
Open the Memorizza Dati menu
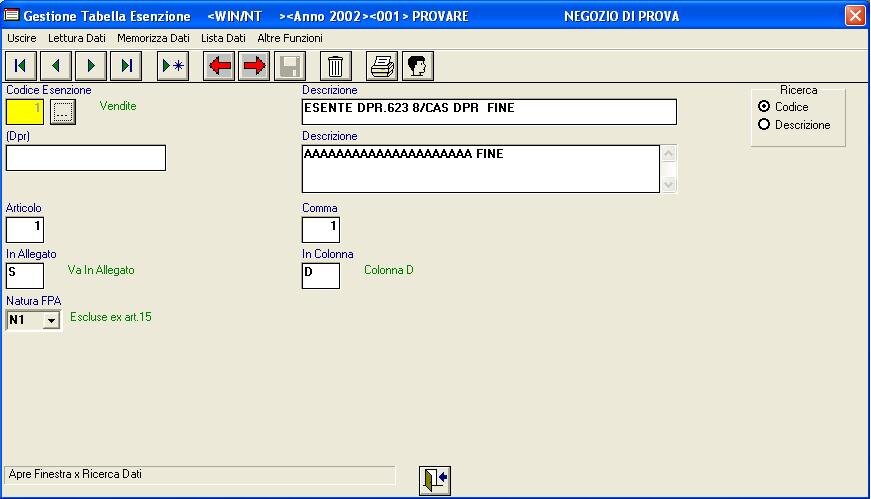coord(153,37)
